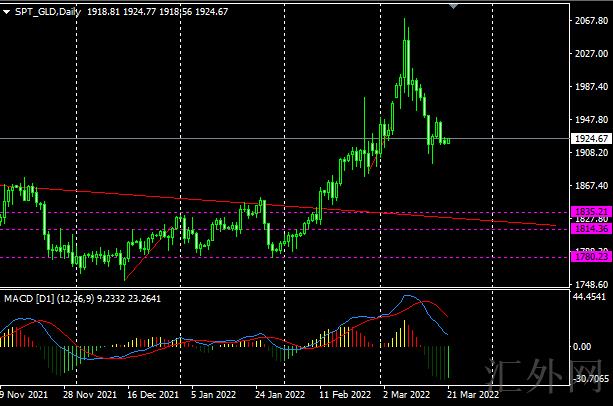Click the price scale value 2067.80
This screenshot has width=613, height=406.
(x=591, y=20)
